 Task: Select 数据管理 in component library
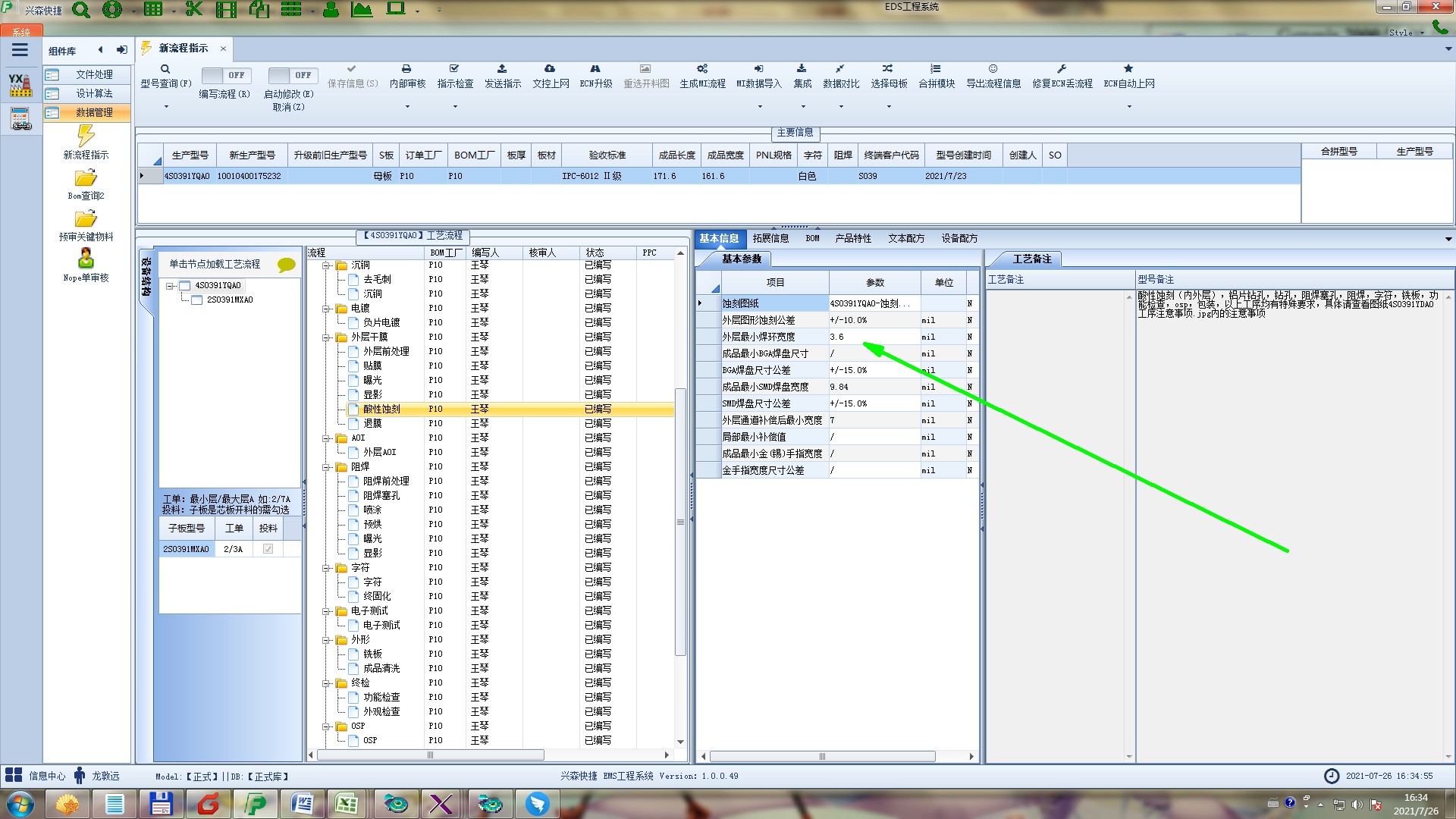[93, 112]
